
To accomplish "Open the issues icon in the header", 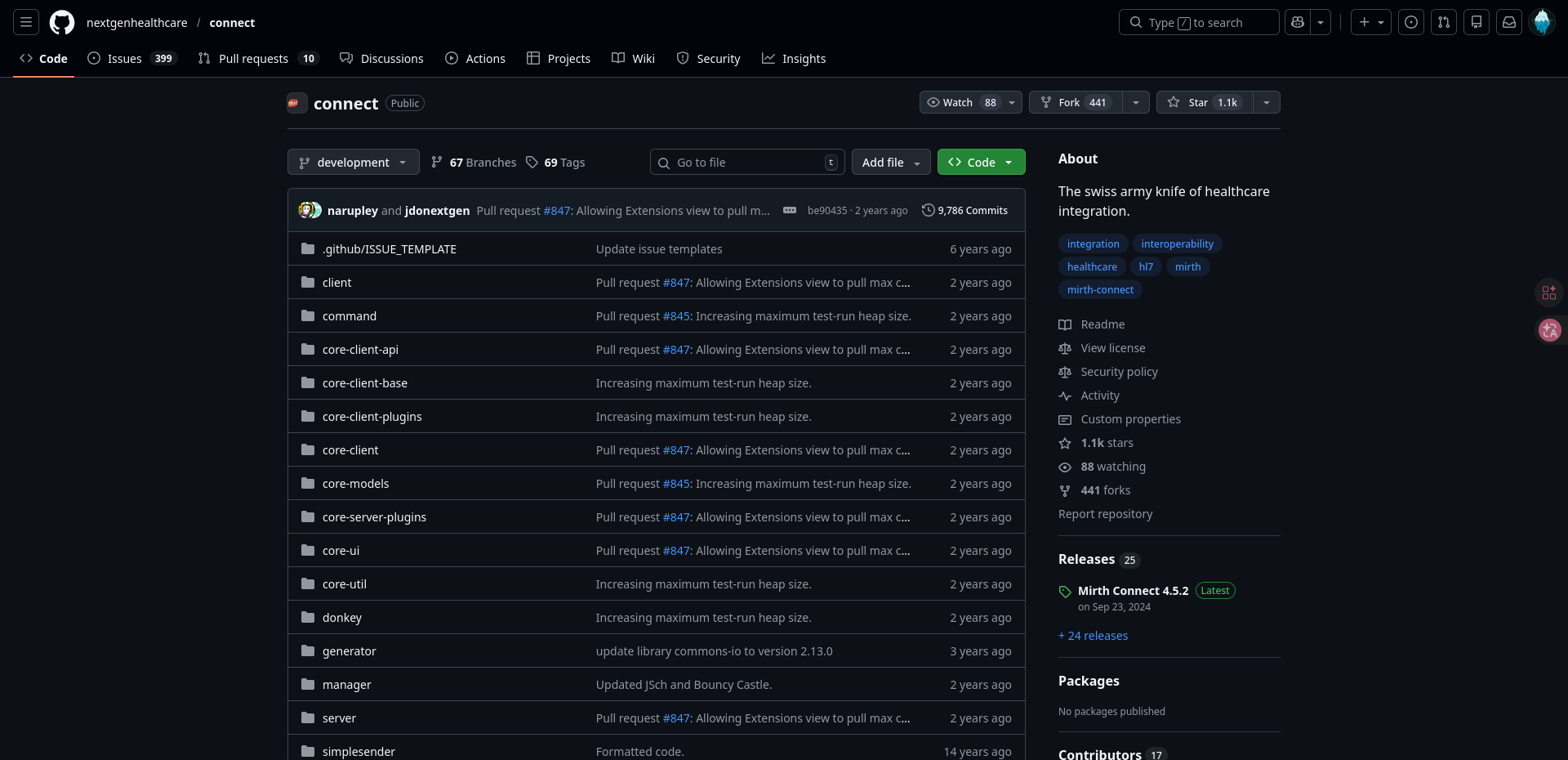I will [1411, 22].
